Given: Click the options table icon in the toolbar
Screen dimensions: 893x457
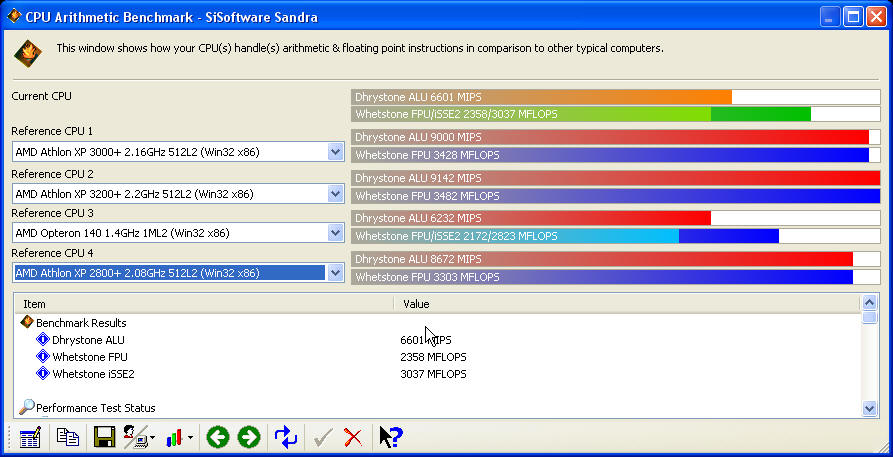Looking at the screenshot, I should (30, 438).
